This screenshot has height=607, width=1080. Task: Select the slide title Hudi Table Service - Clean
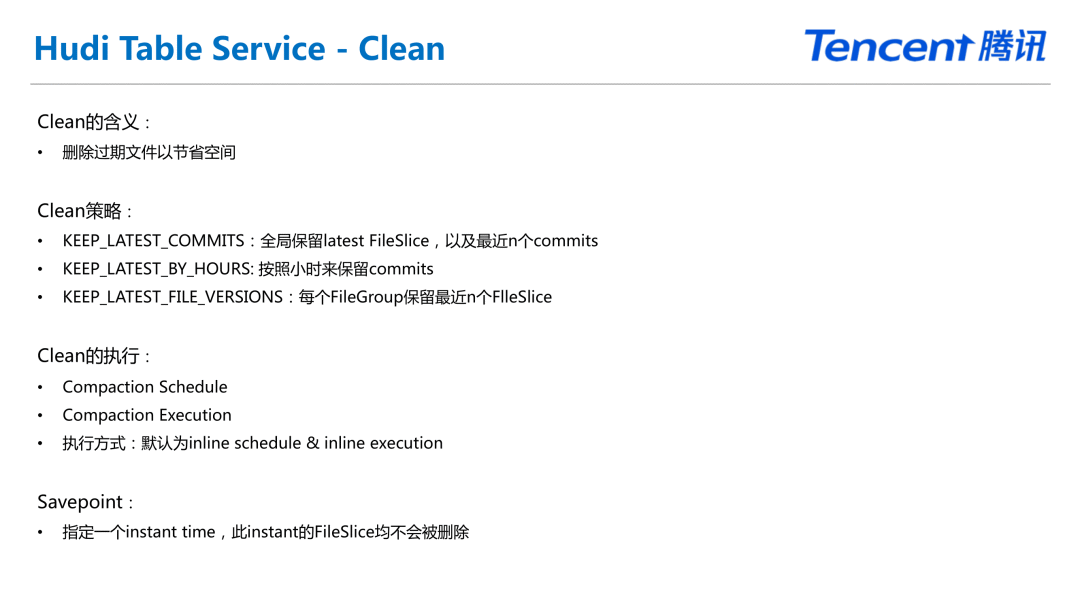(239, 49)
